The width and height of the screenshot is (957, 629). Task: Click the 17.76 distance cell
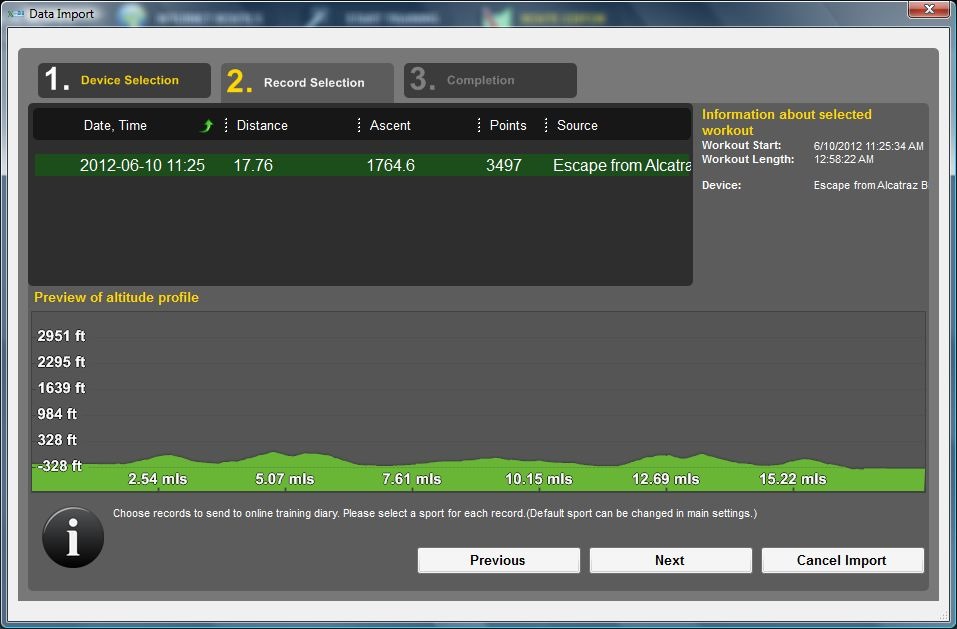pos(253,165)
